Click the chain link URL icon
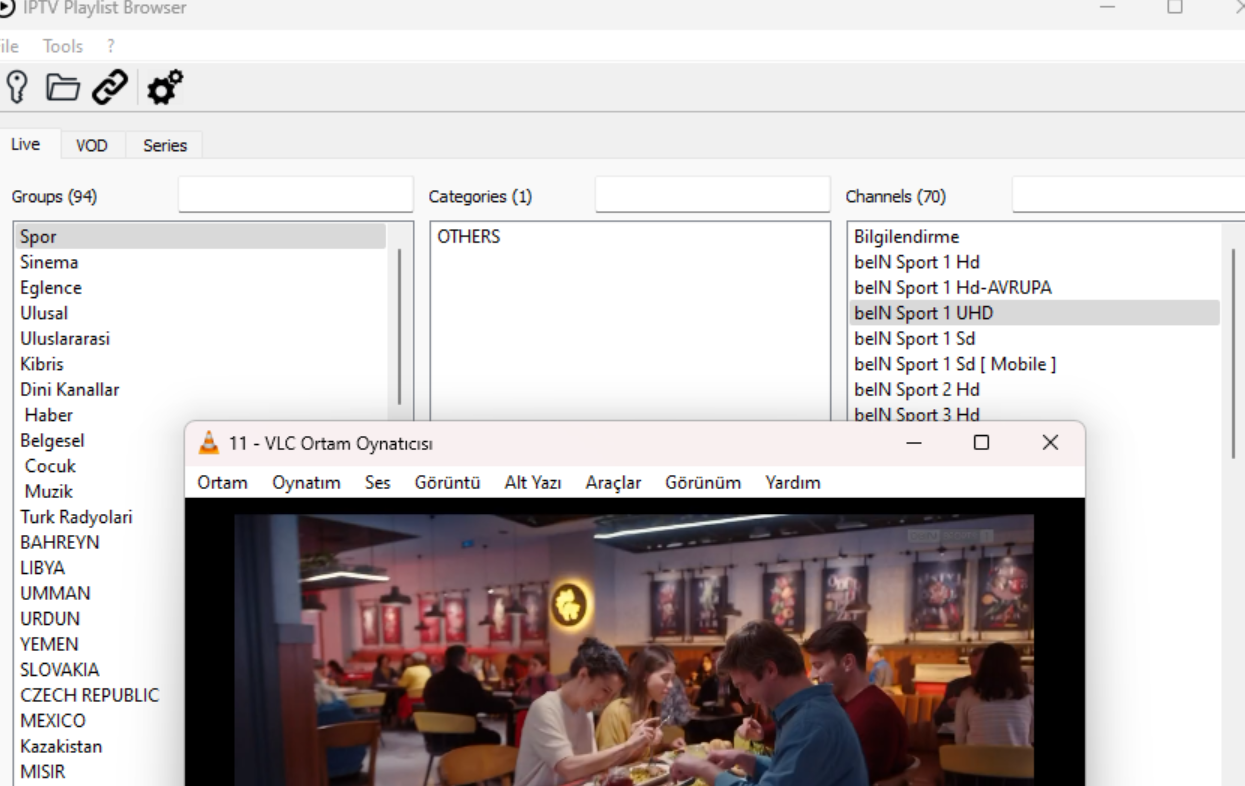Screen dimensions: 1245x786 [110, 88]
